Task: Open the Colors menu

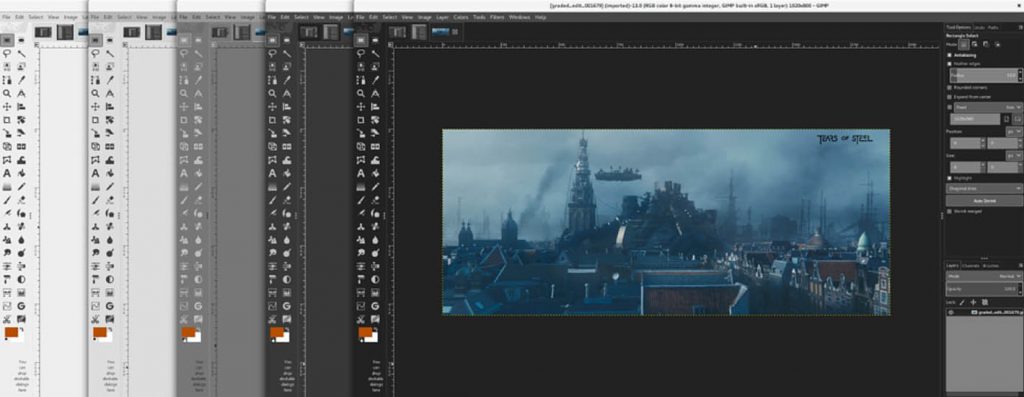Action: [460, 17]
